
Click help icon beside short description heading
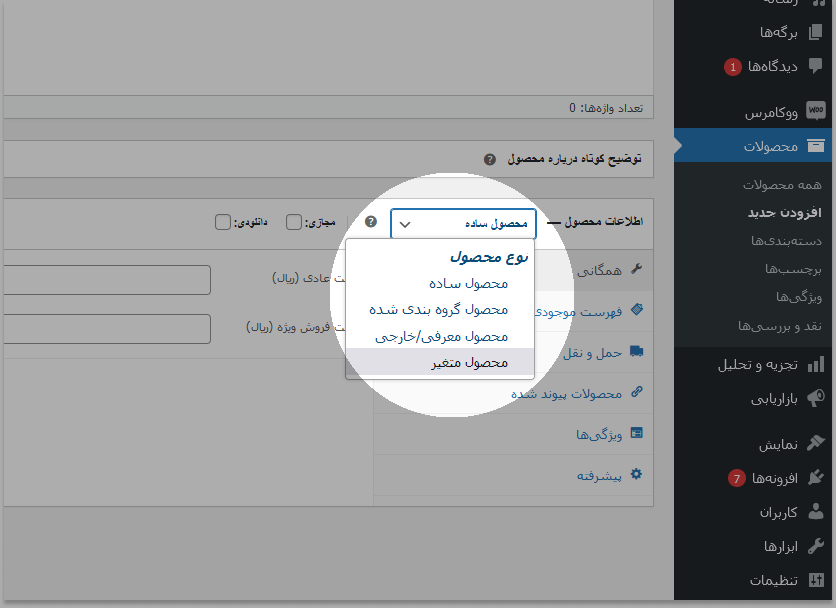489,159
